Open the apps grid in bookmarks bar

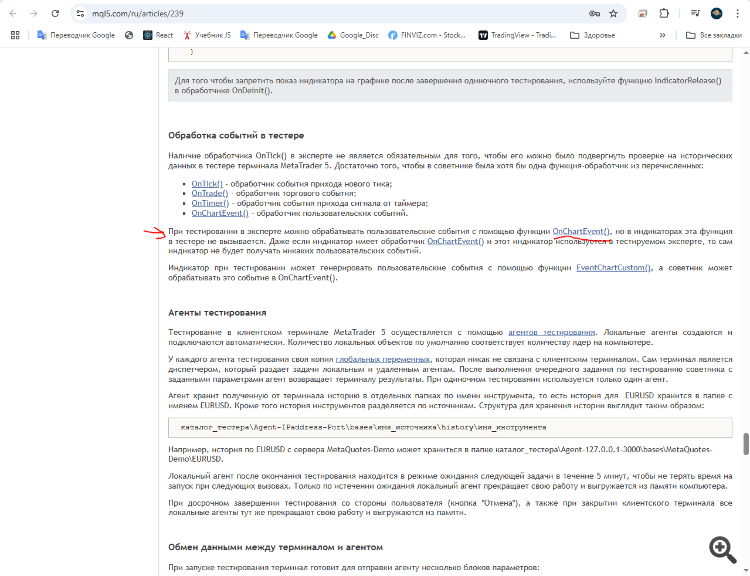point(15,35)
